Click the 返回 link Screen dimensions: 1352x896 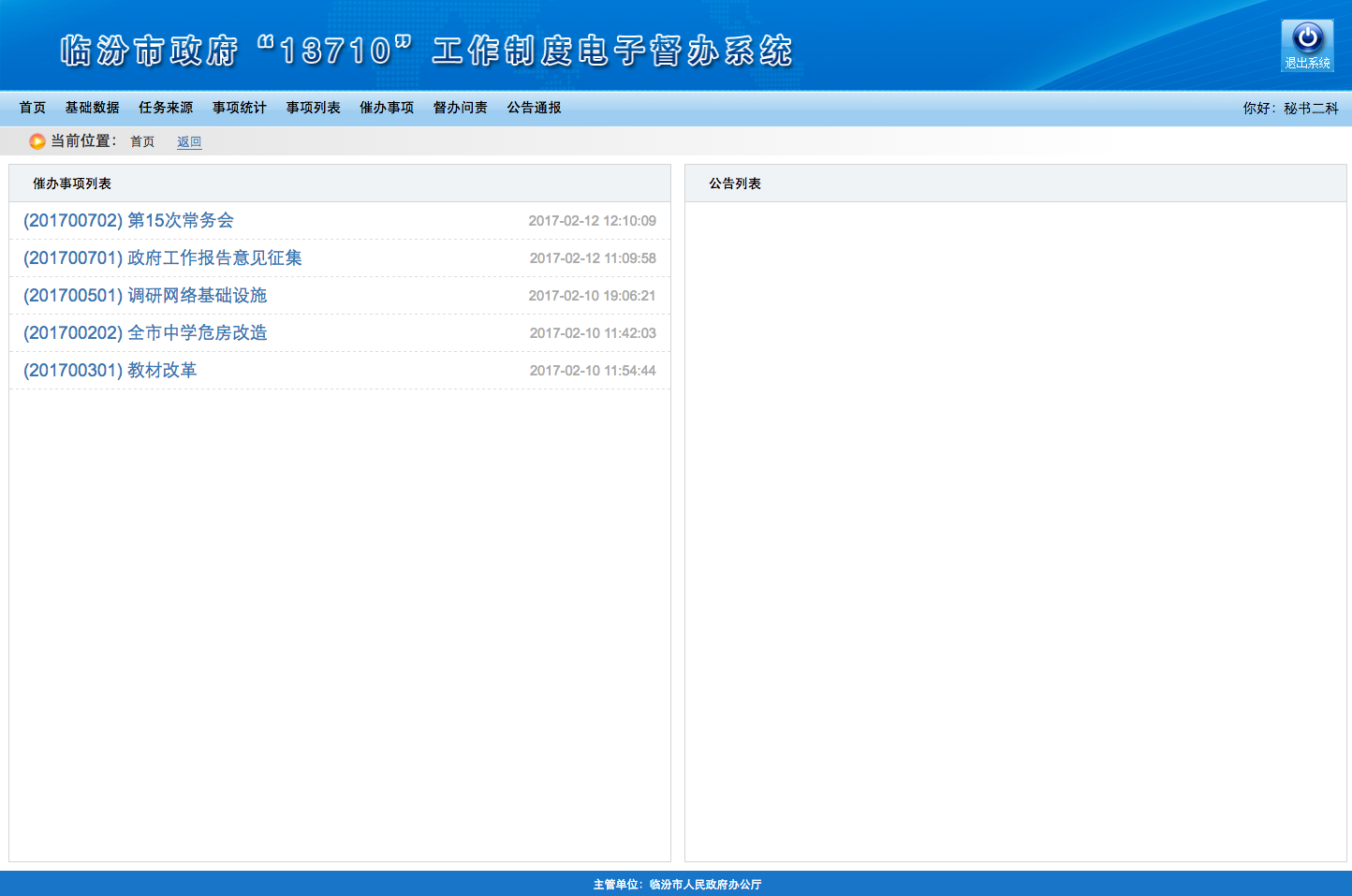(x=189, y=142)
